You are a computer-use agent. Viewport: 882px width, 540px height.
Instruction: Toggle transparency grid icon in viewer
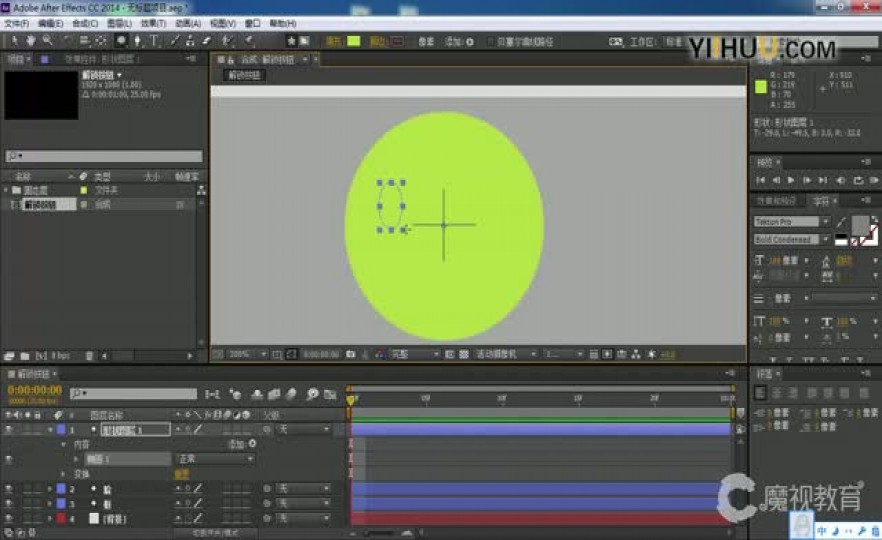(x=464, y=354)
